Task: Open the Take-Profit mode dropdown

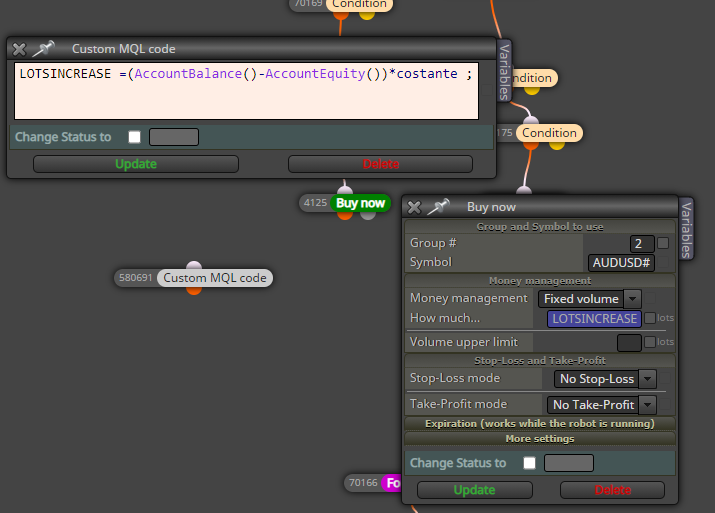Action: tap(601, 404)
